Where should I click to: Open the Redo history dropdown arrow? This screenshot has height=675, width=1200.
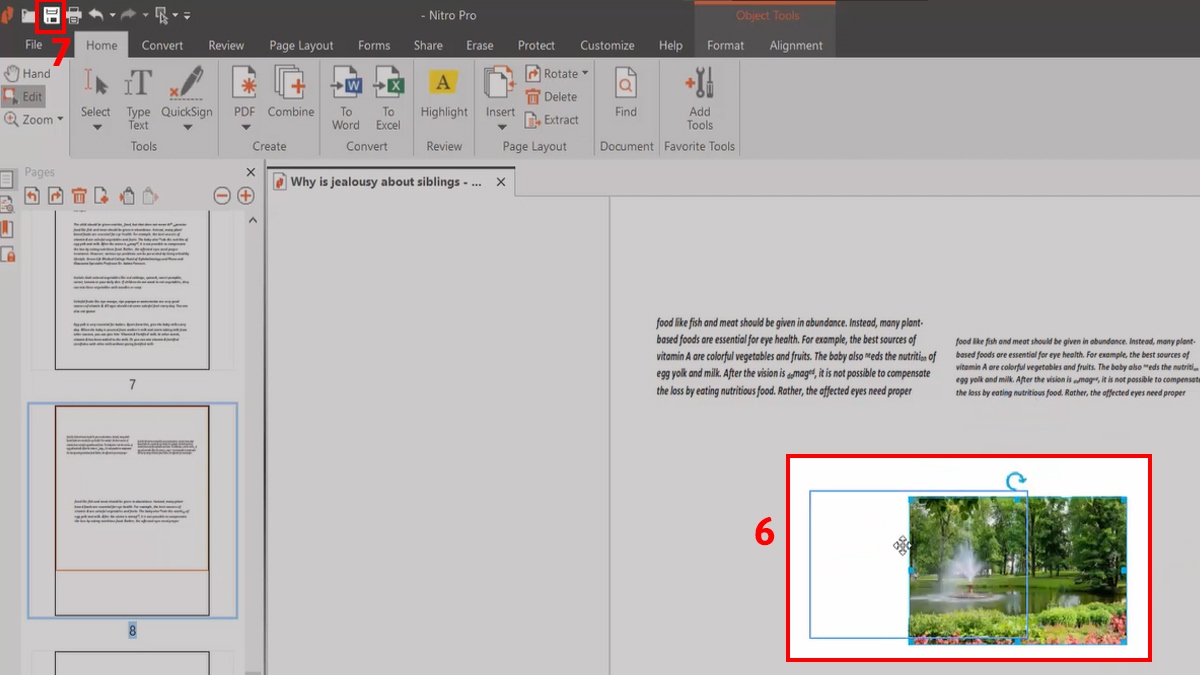pyautogui.click(x=145, y=16)
